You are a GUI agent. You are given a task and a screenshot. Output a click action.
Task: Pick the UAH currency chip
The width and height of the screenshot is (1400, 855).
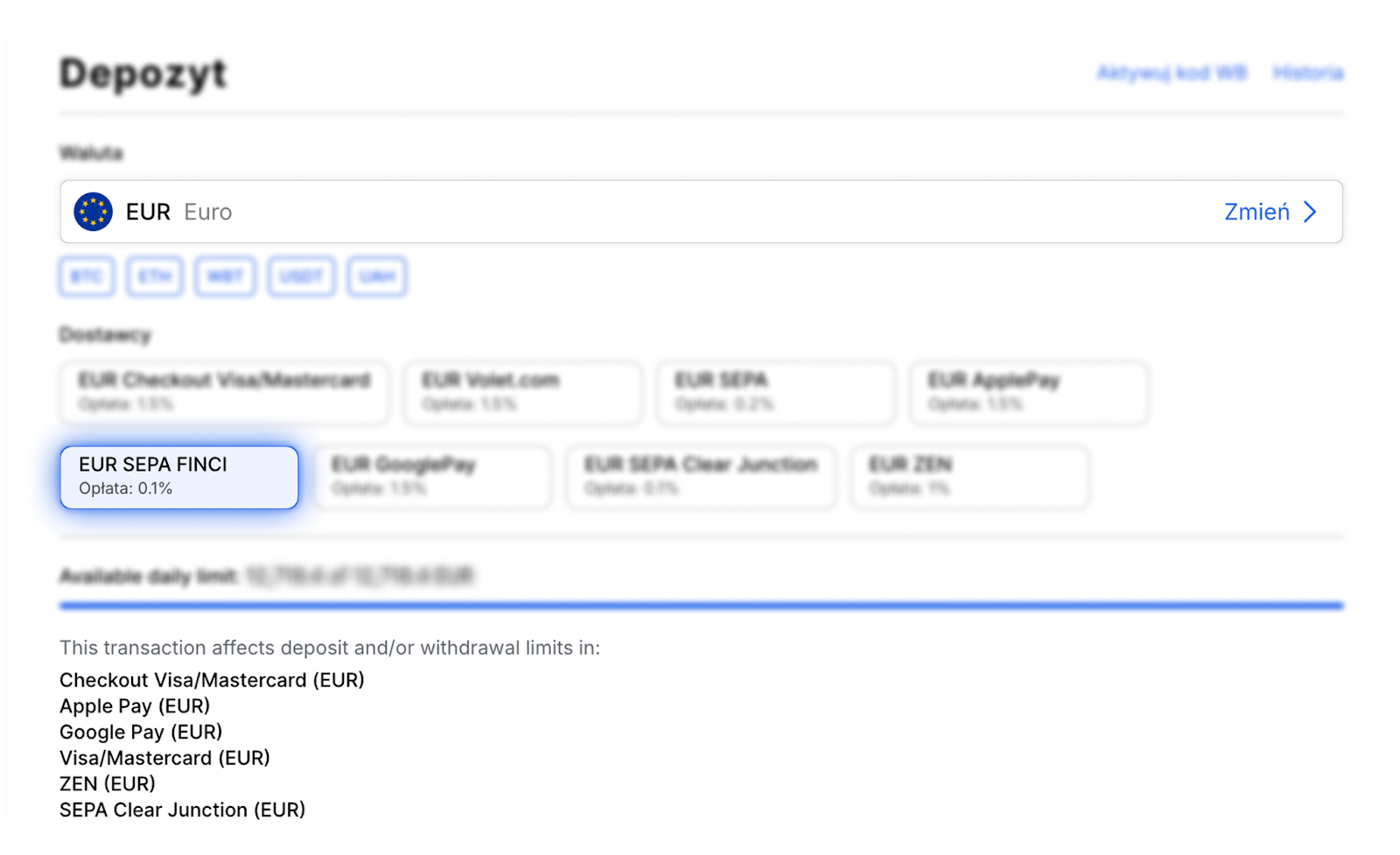pos(377,277)
